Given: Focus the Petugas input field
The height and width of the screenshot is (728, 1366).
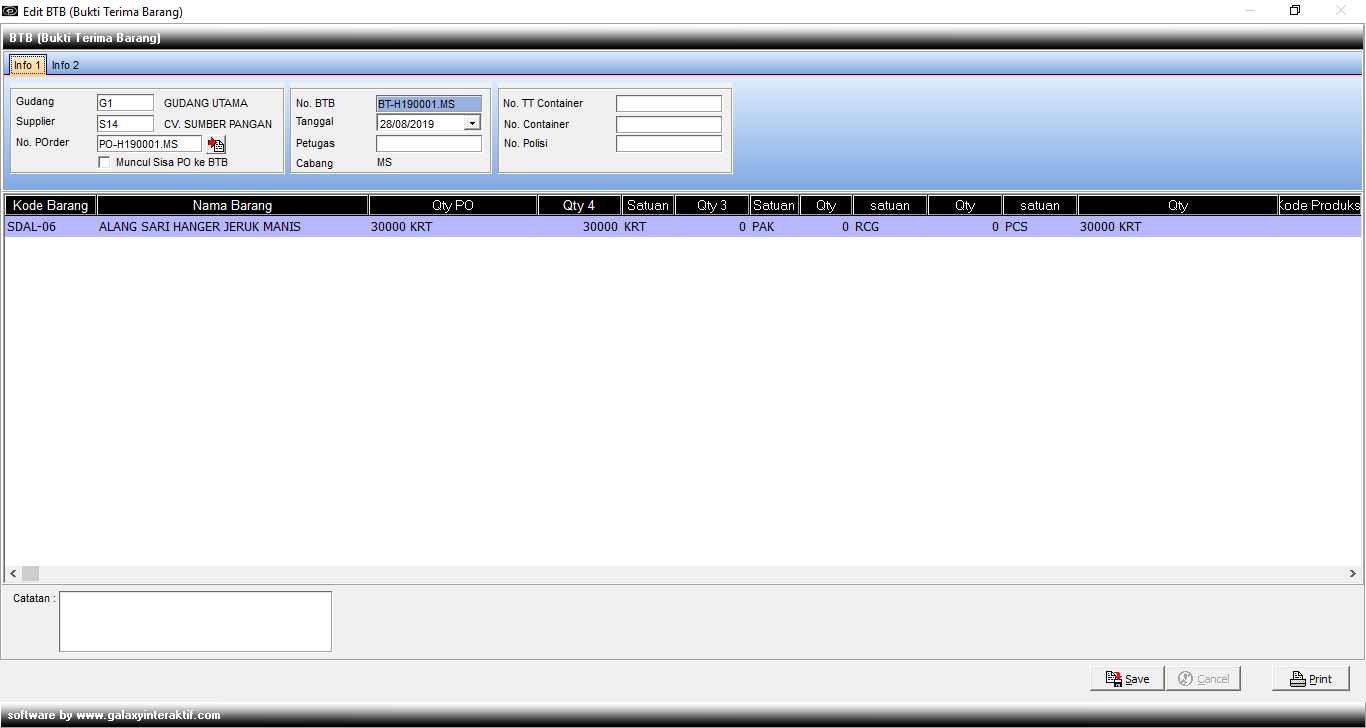Looking at the screenshot, I should pos(428,144).
